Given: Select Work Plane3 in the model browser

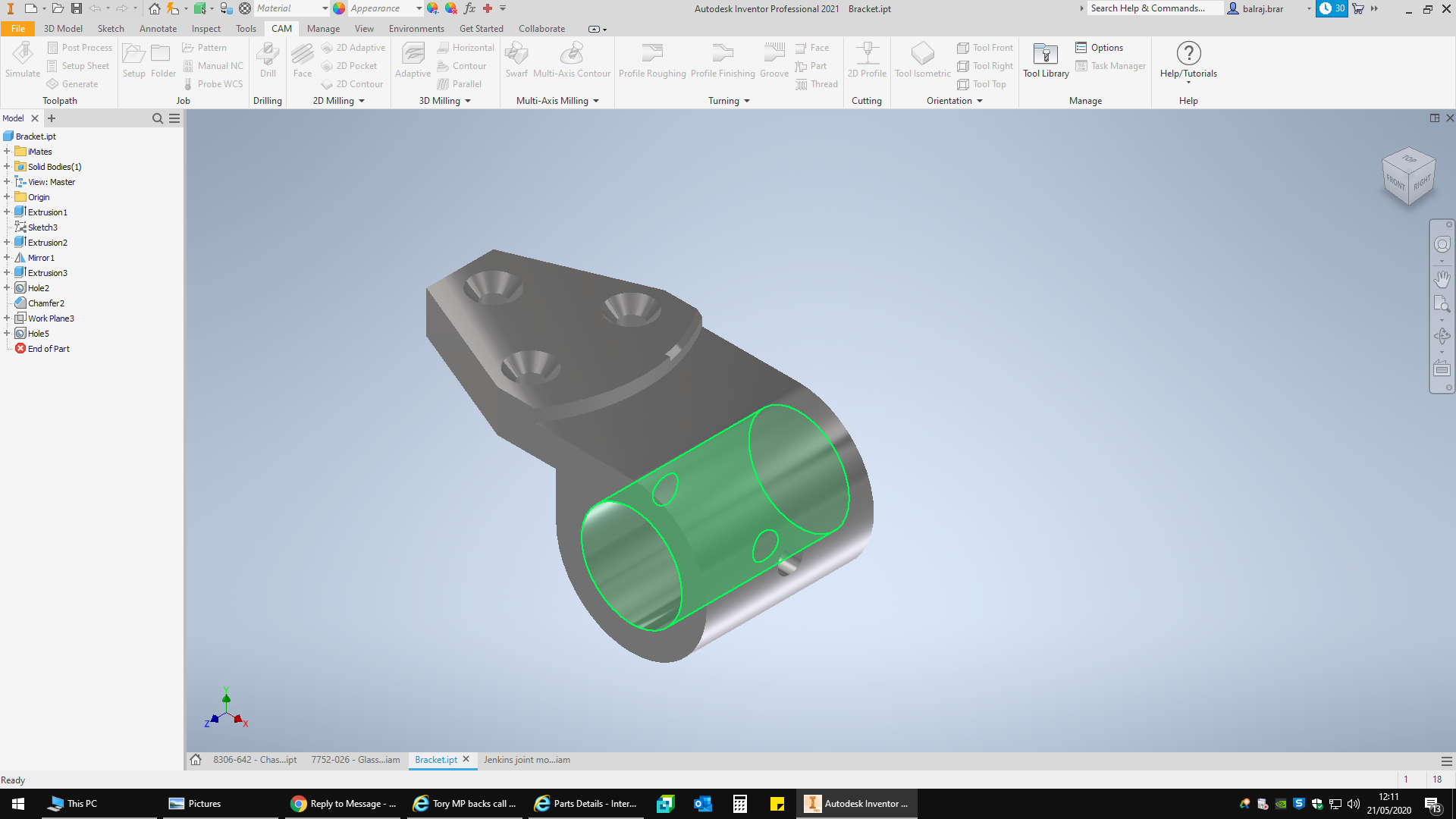Looking at the screenshot, I should point(51,318).
